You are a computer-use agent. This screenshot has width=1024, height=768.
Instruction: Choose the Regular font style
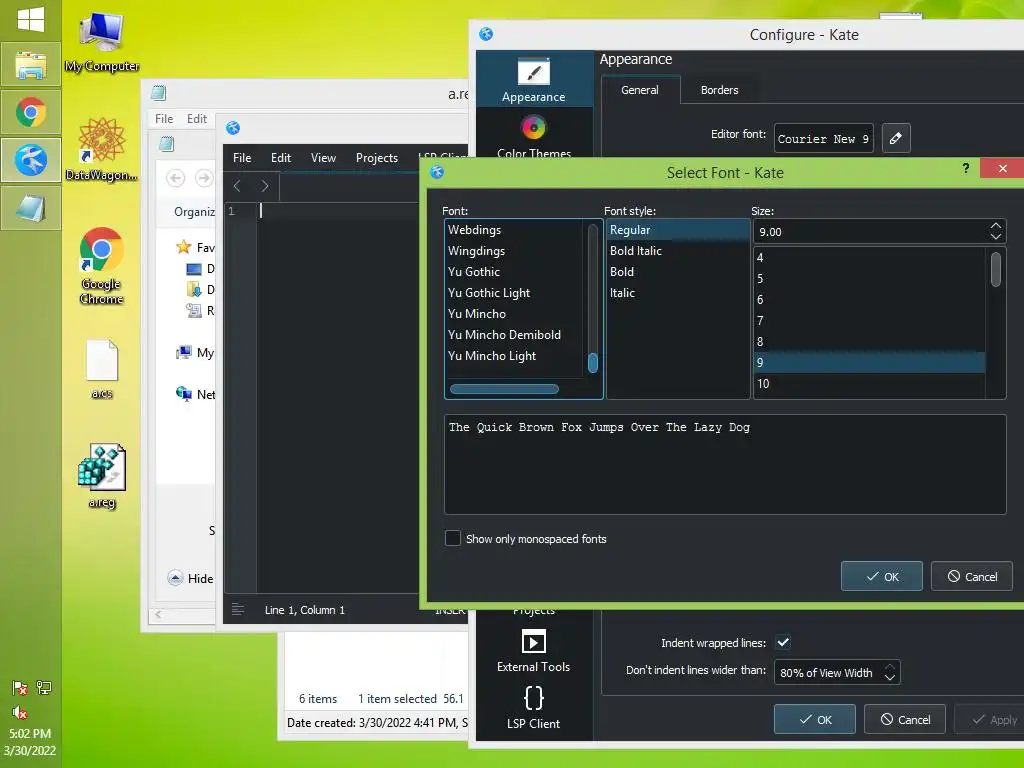coord(678,230)
